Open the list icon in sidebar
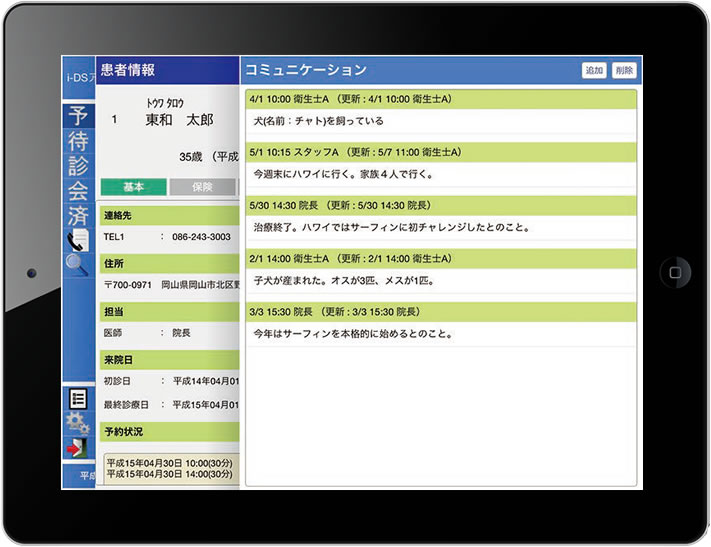This screenshot has width=711, height=547. [78, 398]
